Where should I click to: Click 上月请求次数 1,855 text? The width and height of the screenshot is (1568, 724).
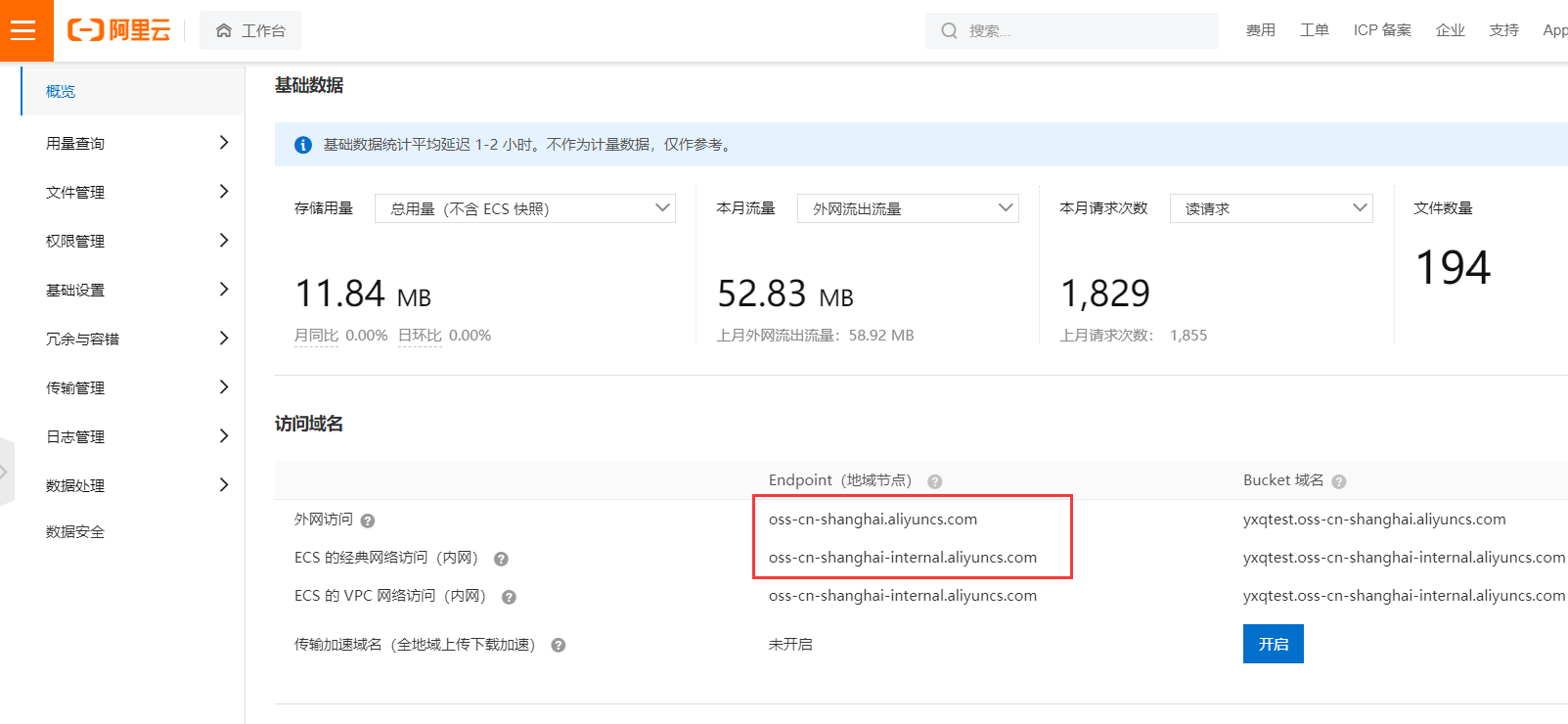coord(1134,336)
